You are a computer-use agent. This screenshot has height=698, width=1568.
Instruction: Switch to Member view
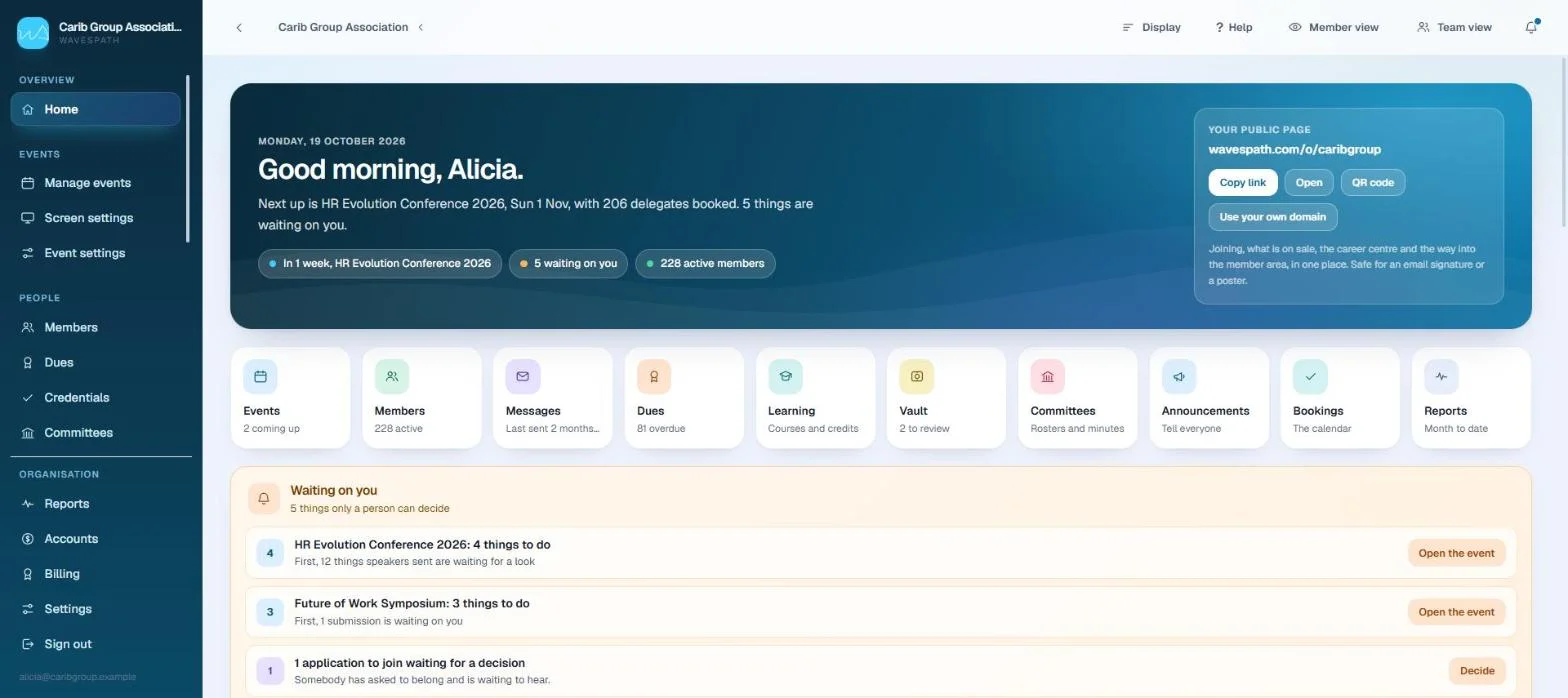[x=1333, y=27]
